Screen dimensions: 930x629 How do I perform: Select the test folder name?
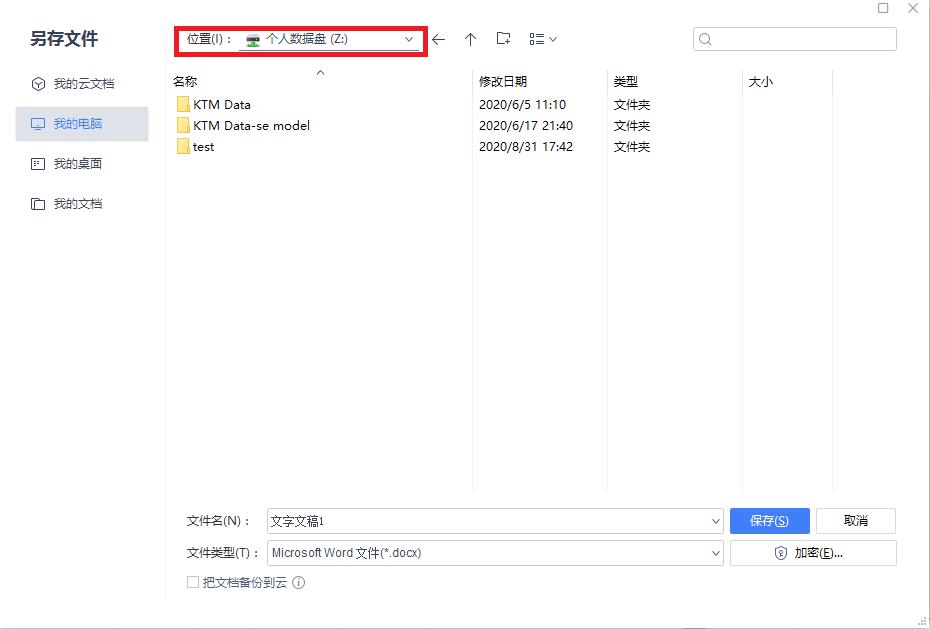pos(203,147)
